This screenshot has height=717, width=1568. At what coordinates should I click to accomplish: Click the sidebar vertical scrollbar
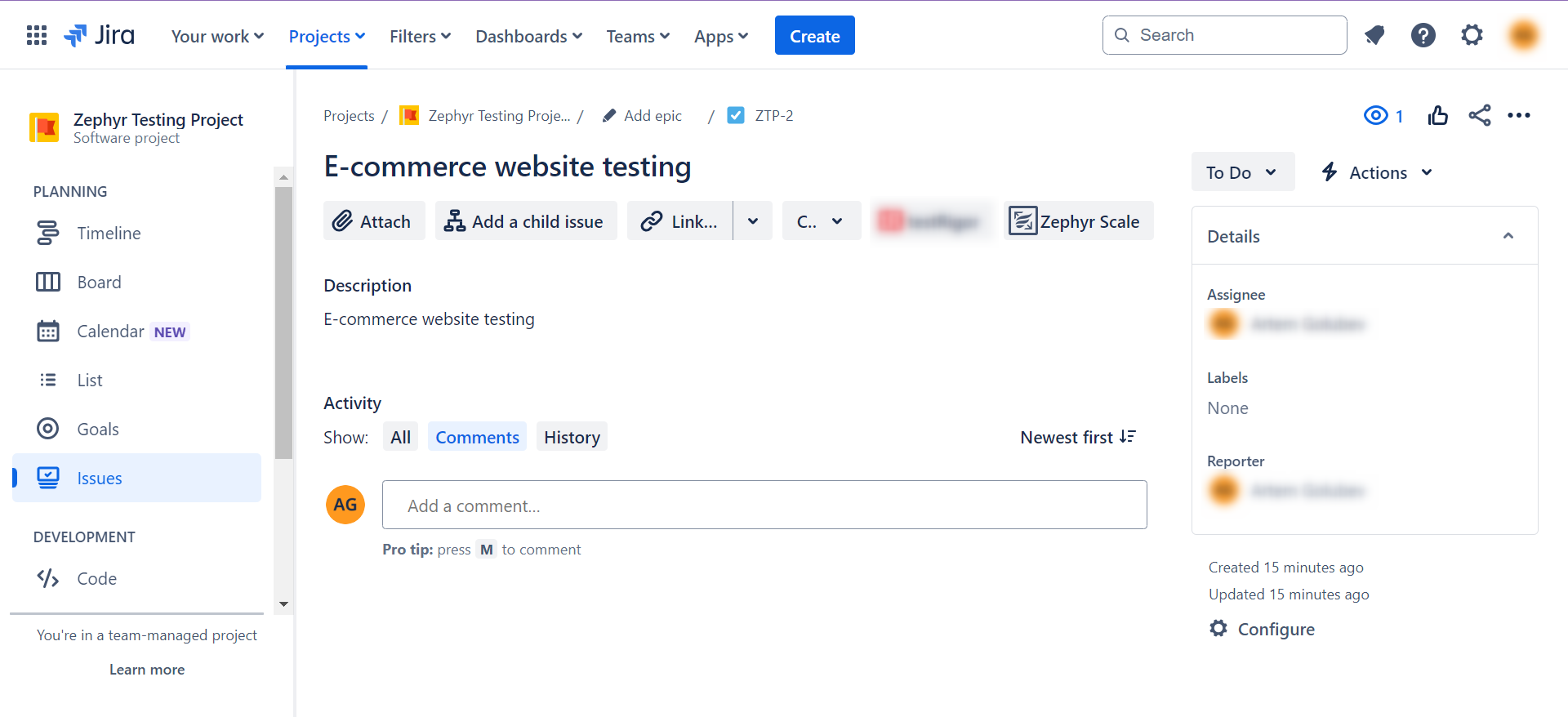(x=283, y=327)
